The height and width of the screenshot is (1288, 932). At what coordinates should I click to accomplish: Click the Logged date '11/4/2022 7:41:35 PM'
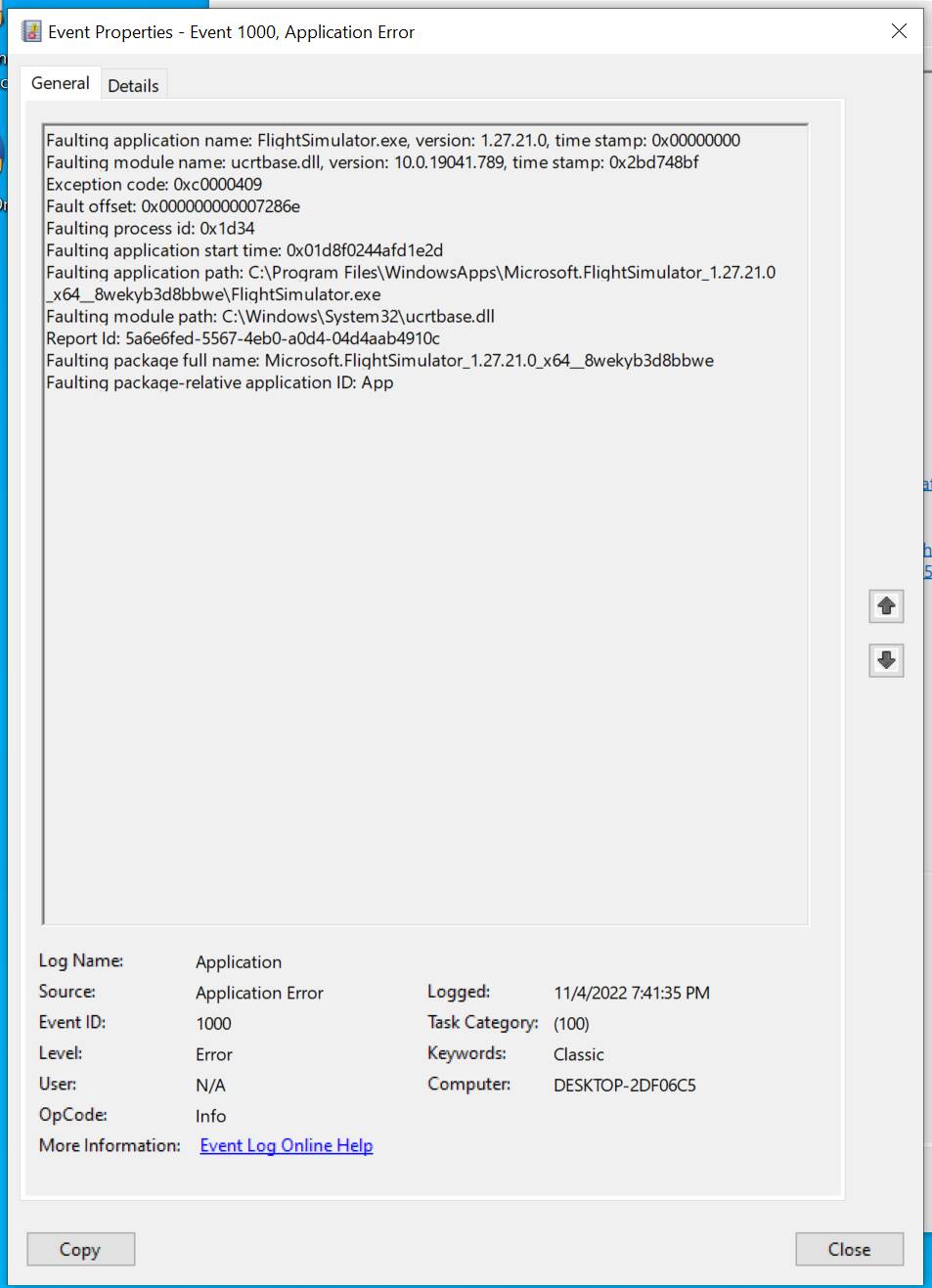pyautogui.click(x=632, y=993)
